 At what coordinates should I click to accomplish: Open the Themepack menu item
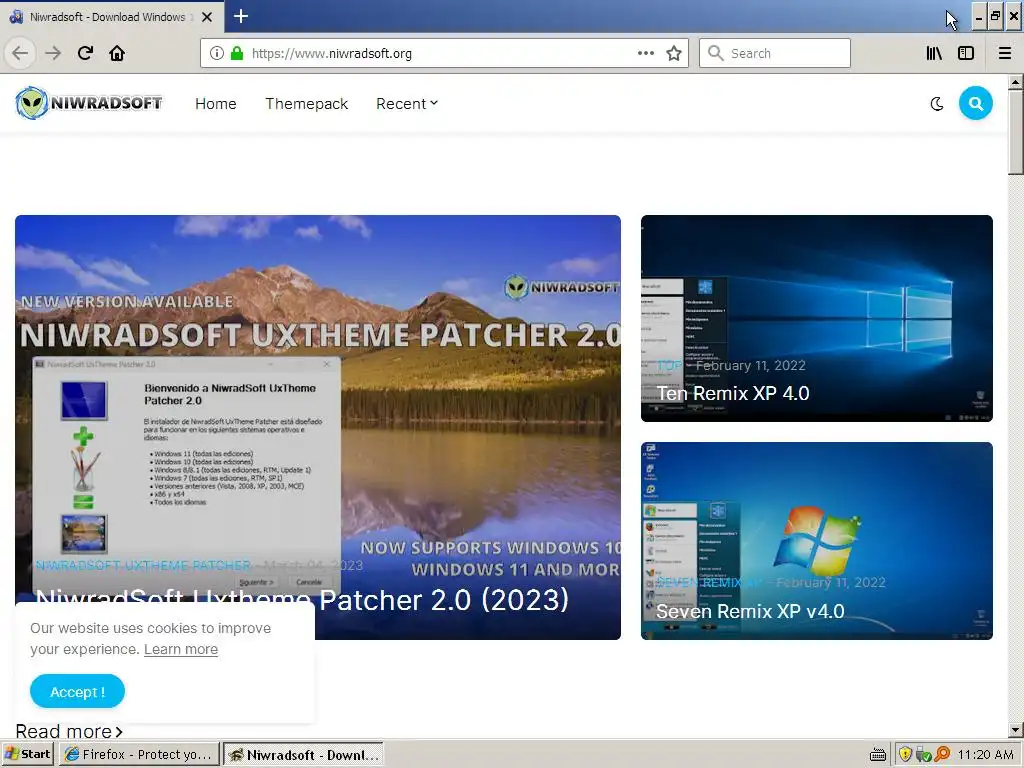pyautogui.click(x=306, y=104)
